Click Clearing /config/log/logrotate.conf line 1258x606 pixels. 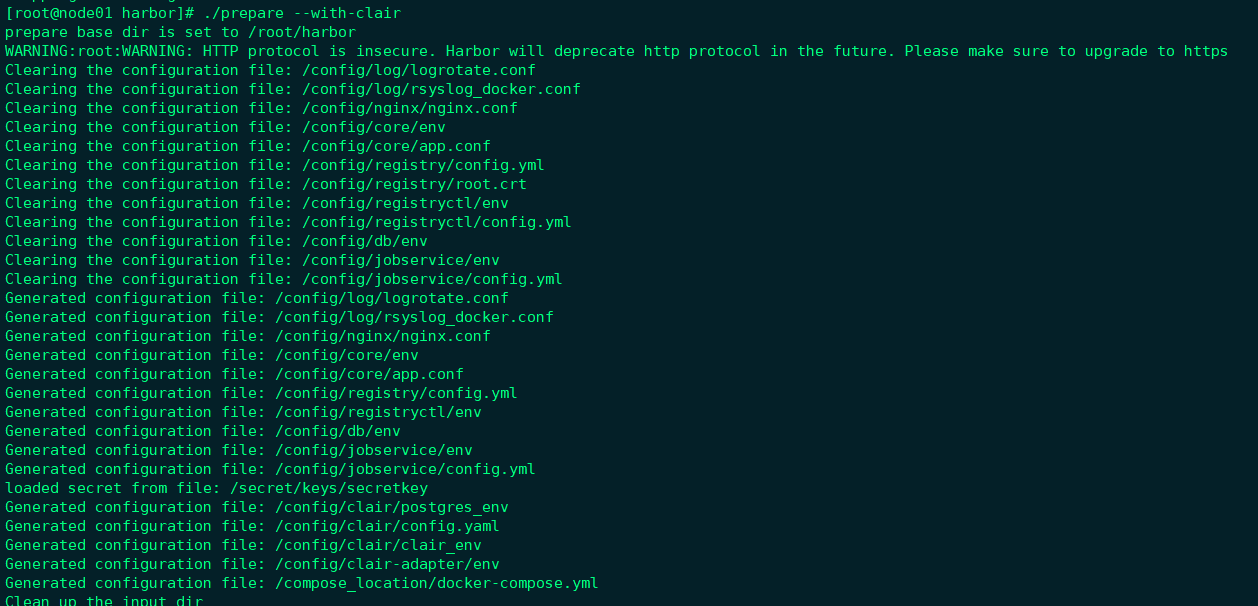270,70
